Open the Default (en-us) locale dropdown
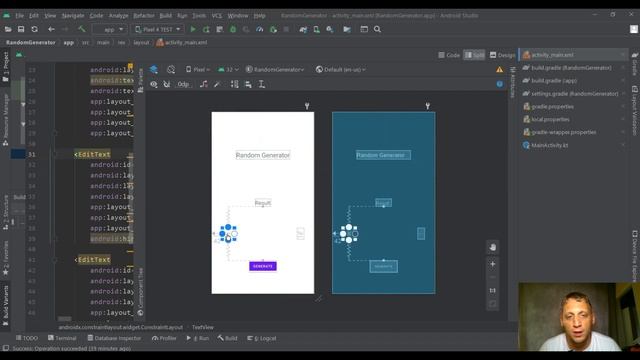 tap(341, 70)
